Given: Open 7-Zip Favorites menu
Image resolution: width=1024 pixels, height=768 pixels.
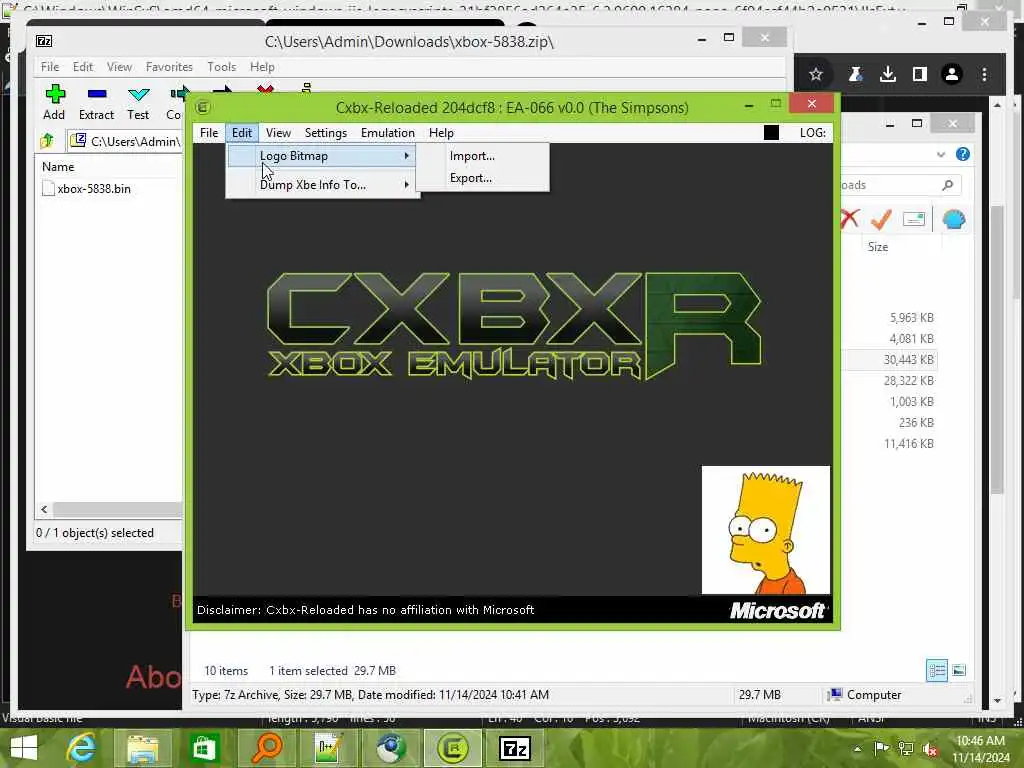Looking at the screenshot, I should pos(169,67).
